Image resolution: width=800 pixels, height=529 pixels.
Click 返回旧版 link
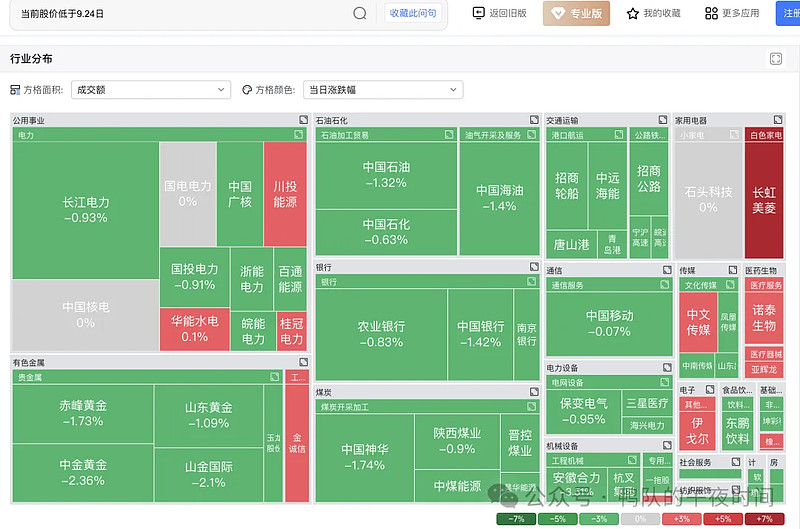coord(499,13)
